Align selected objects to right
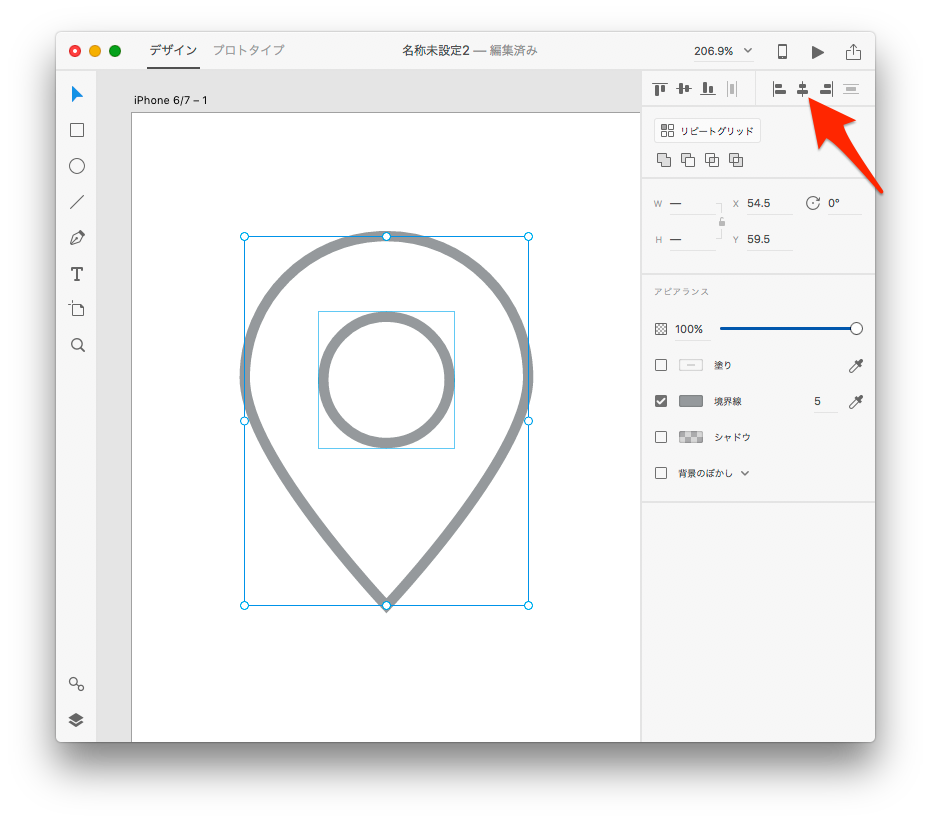This screenshot has height=822, width=931. click(826, 89)
